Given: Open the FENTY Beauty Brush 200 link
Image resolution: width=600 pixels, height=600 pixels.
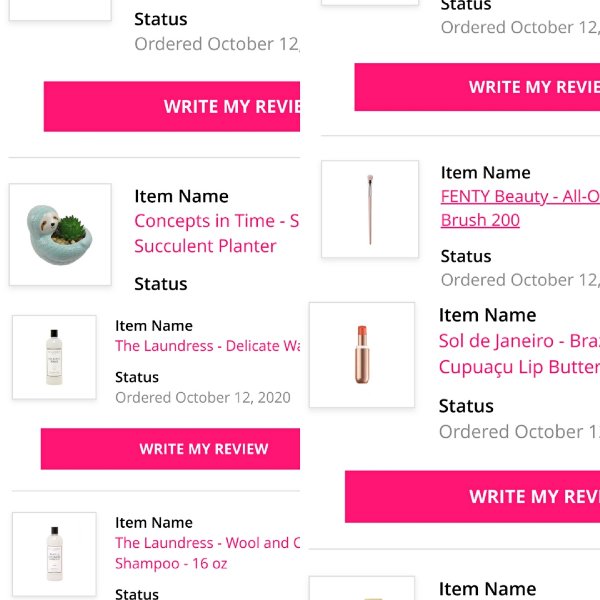Looking at the screenshot, I should pos(520,208).
